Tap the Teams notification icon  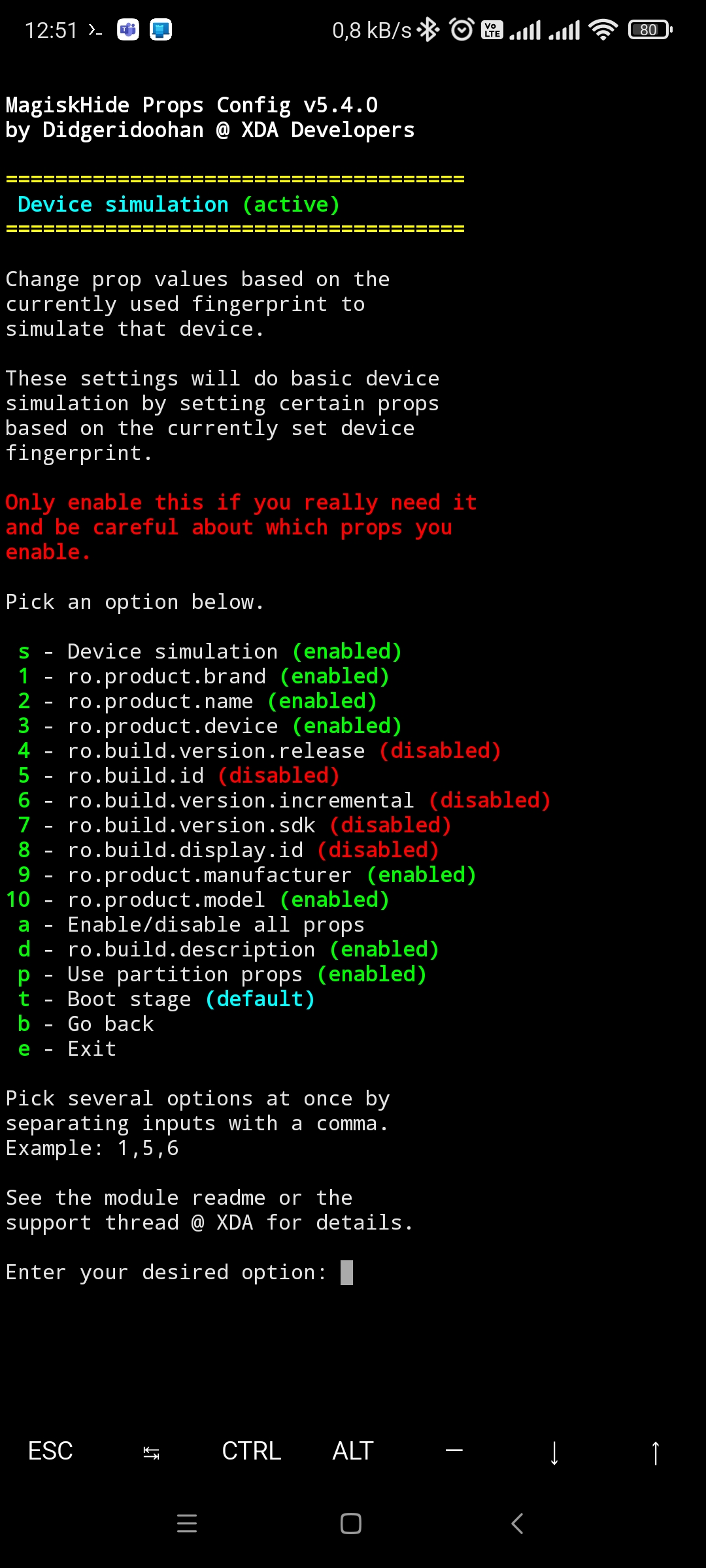pyautogui.click(x=128, y=29)
